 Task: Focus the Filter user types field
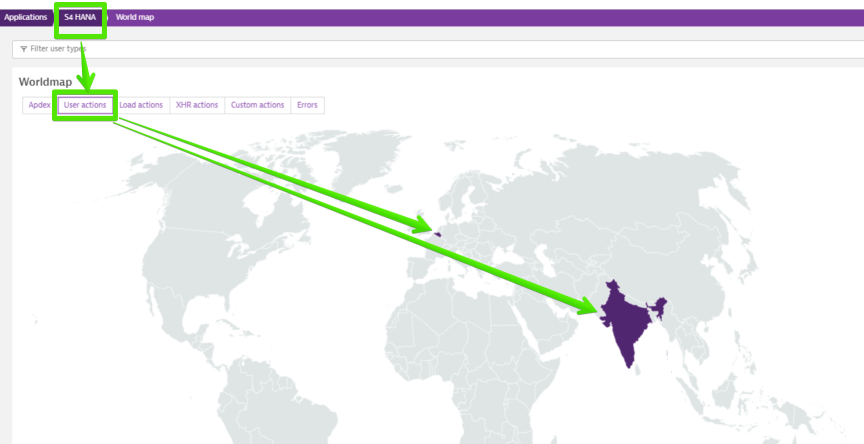tap(438, 49)
